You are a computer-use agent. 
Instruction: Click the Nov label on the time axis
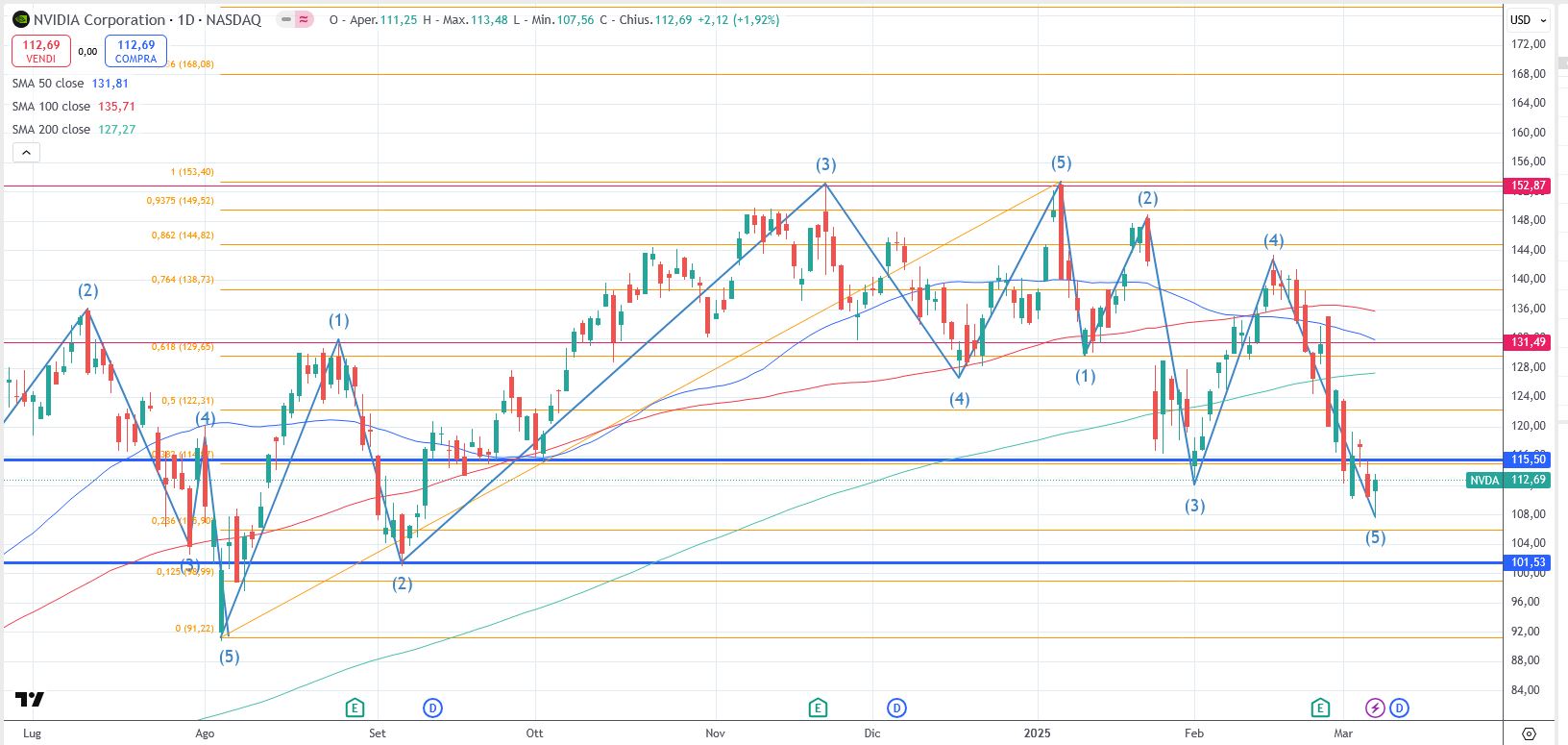coord(715,733)
